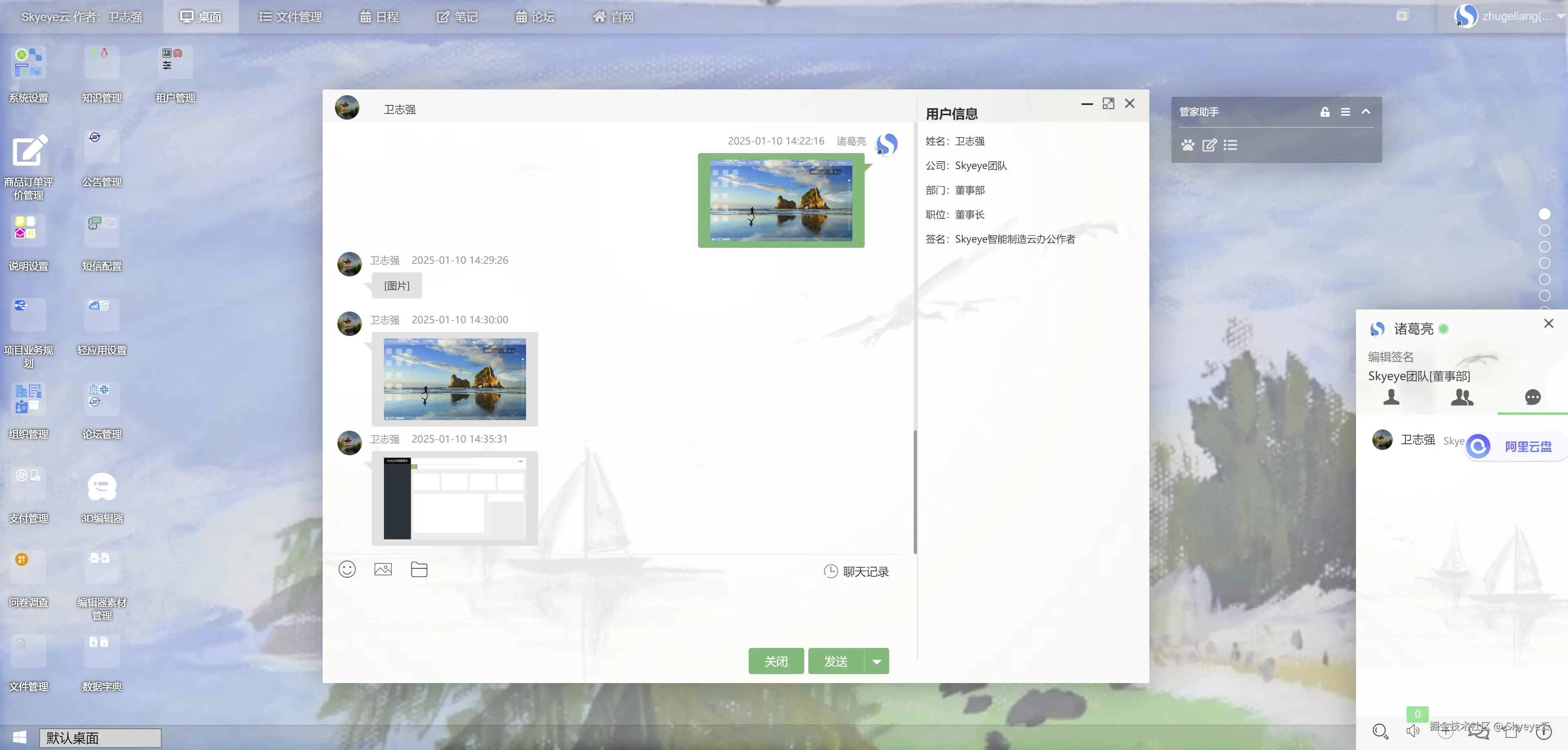Open 聊天记录 chat history
1568x750 pixels.
(x=856, y=571)
